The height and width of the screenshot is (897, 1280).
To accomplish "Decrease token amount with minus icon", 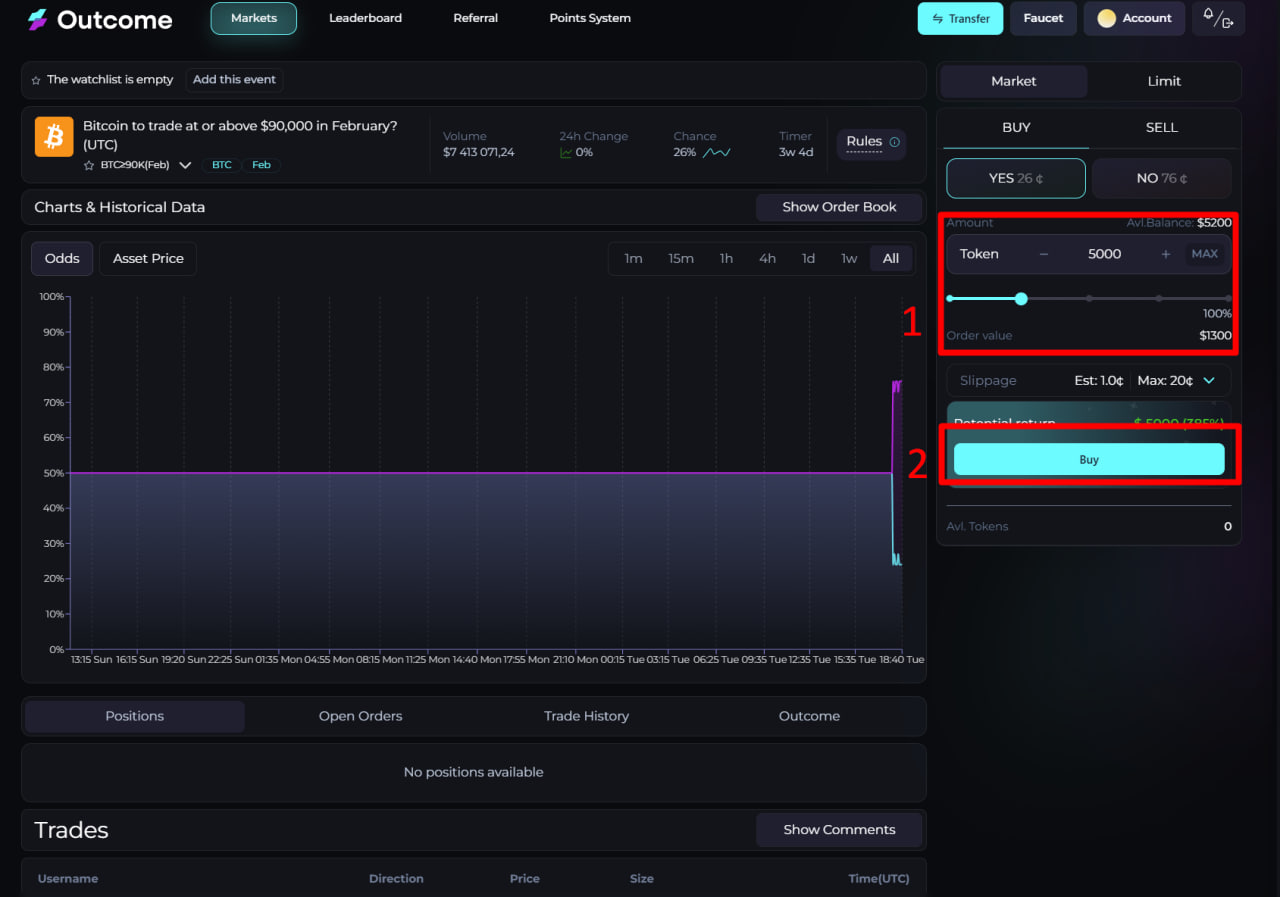I will tap(1044, 254).
